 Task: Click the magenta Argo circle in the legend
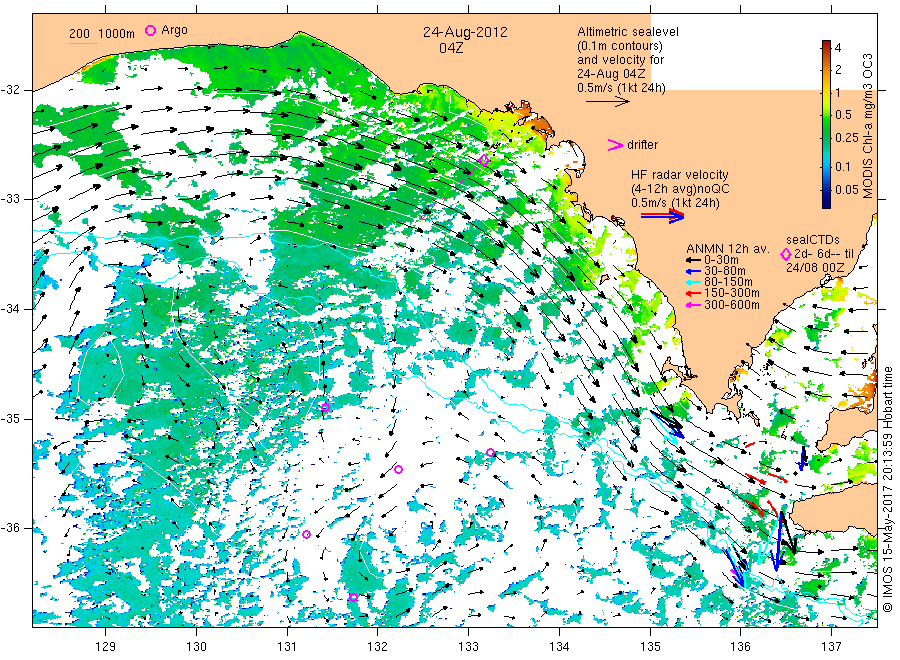[x=150, y=30]
